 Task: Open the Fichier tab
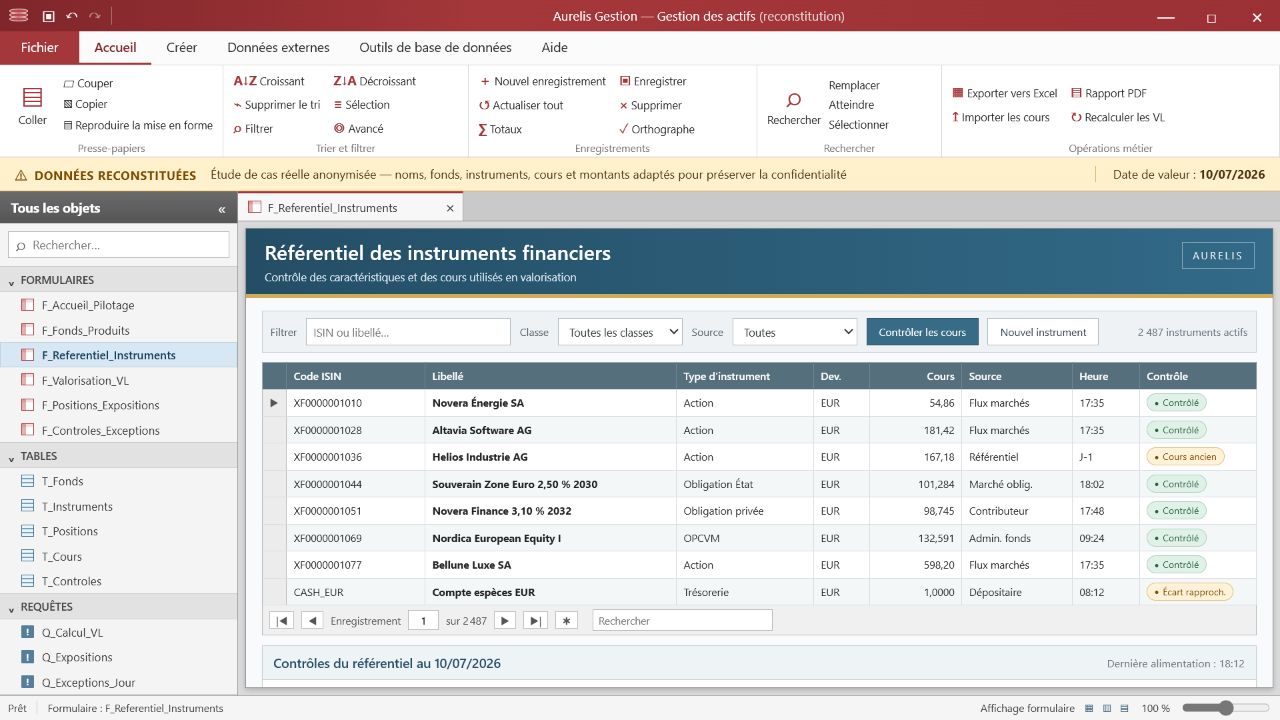(40, 47)
